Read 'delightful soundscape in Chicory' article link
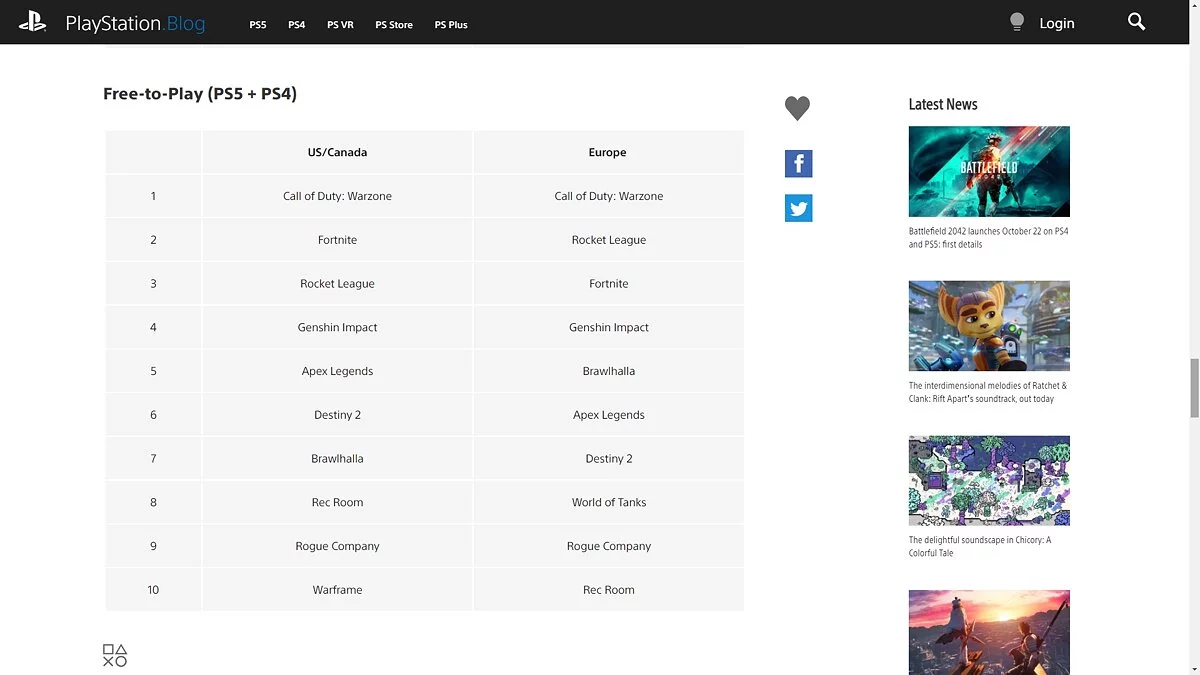The height and width of the screenshot is (675, 1200). click(980, 546)
